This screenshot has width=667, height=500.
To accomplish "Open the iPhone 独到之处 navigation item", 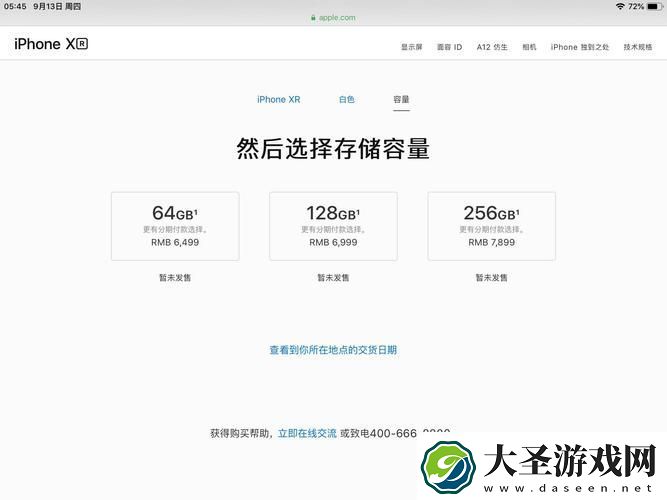I will (580, 47).
